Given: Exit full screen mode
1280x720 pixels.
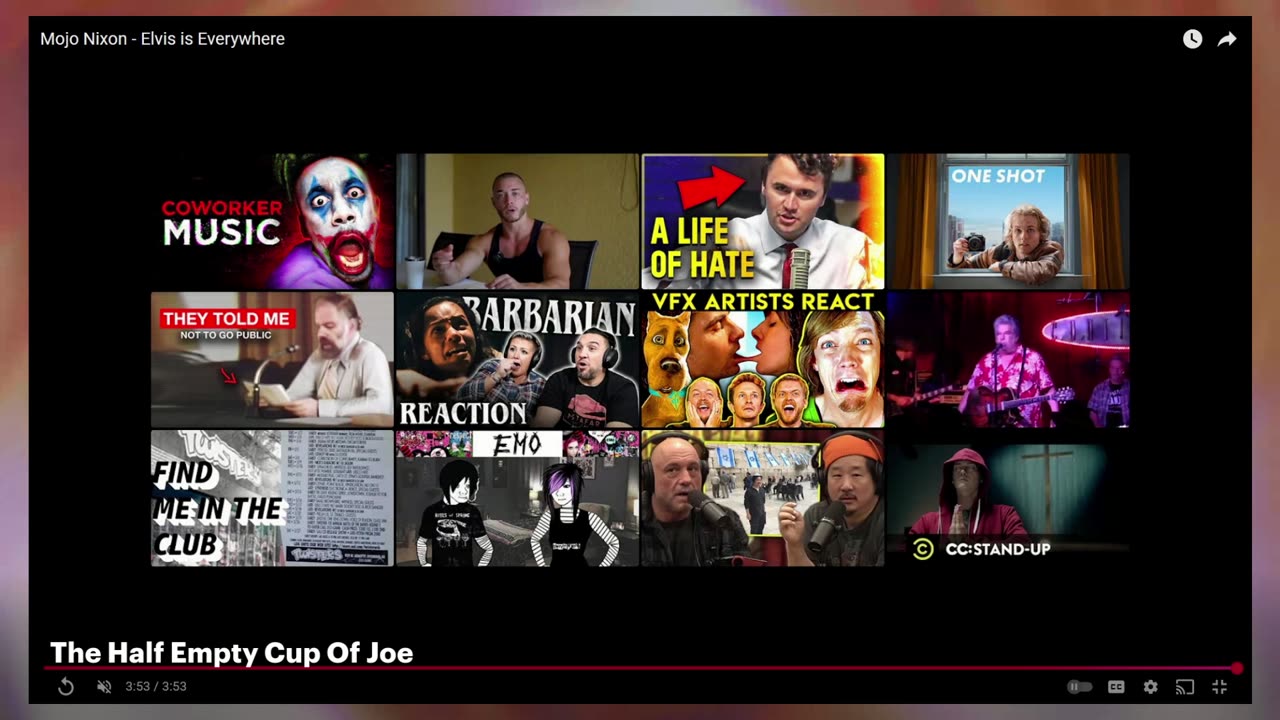Looking at the screenshot, I should click(1219, 687).
